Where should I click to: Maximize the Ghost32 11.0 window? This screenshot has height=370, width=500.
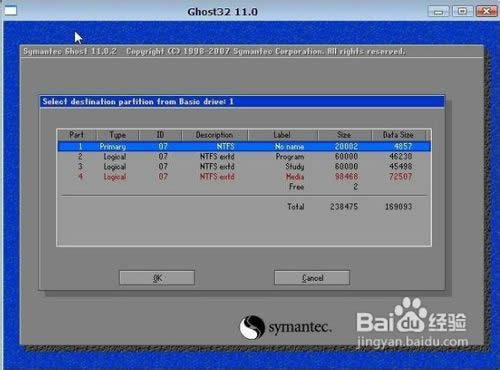pyautogui.click(x=462, y=11)
